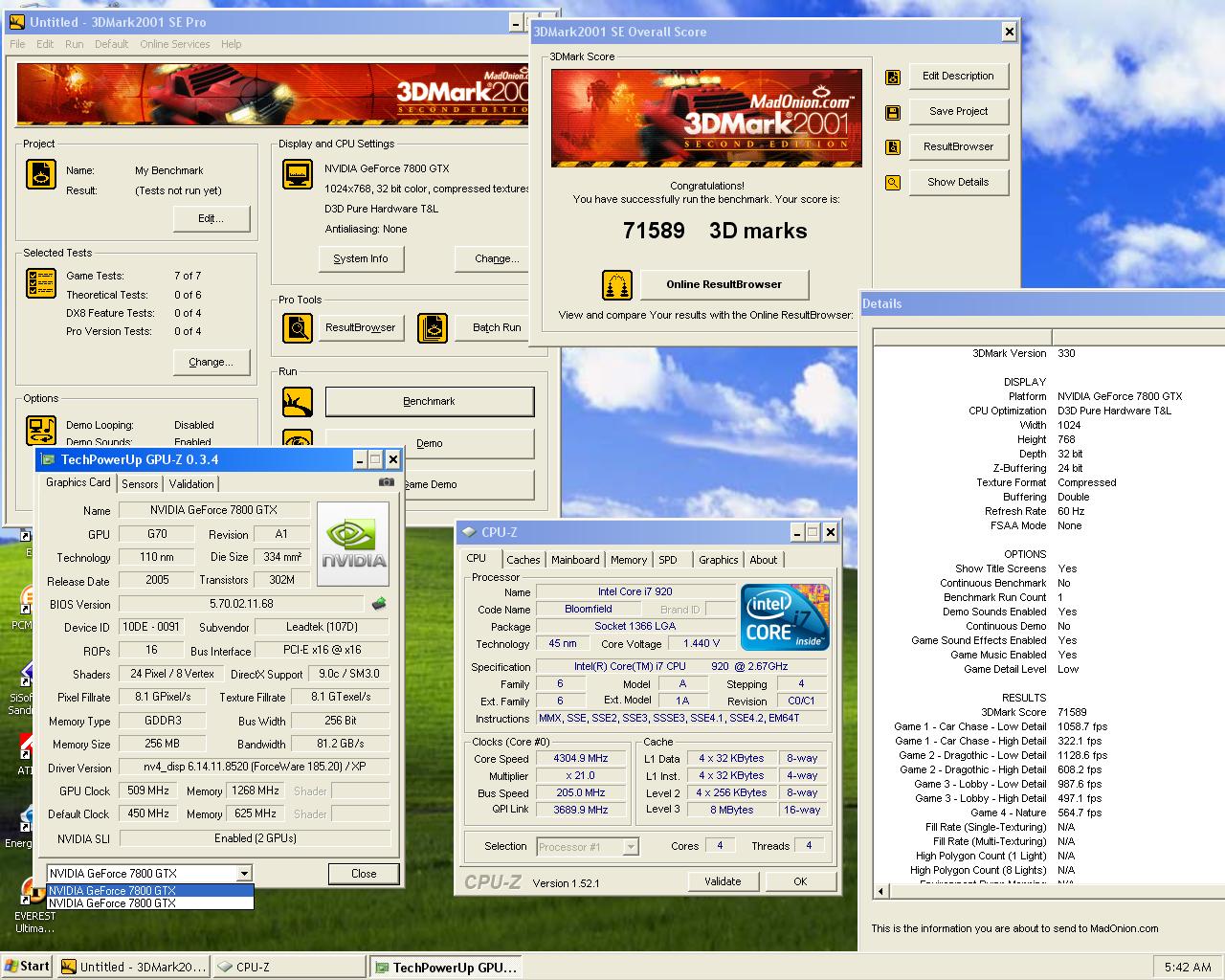The width and height of the screenshot is (1225, 980).
Task: Click the Save Project button
Action: coord(958,112)
